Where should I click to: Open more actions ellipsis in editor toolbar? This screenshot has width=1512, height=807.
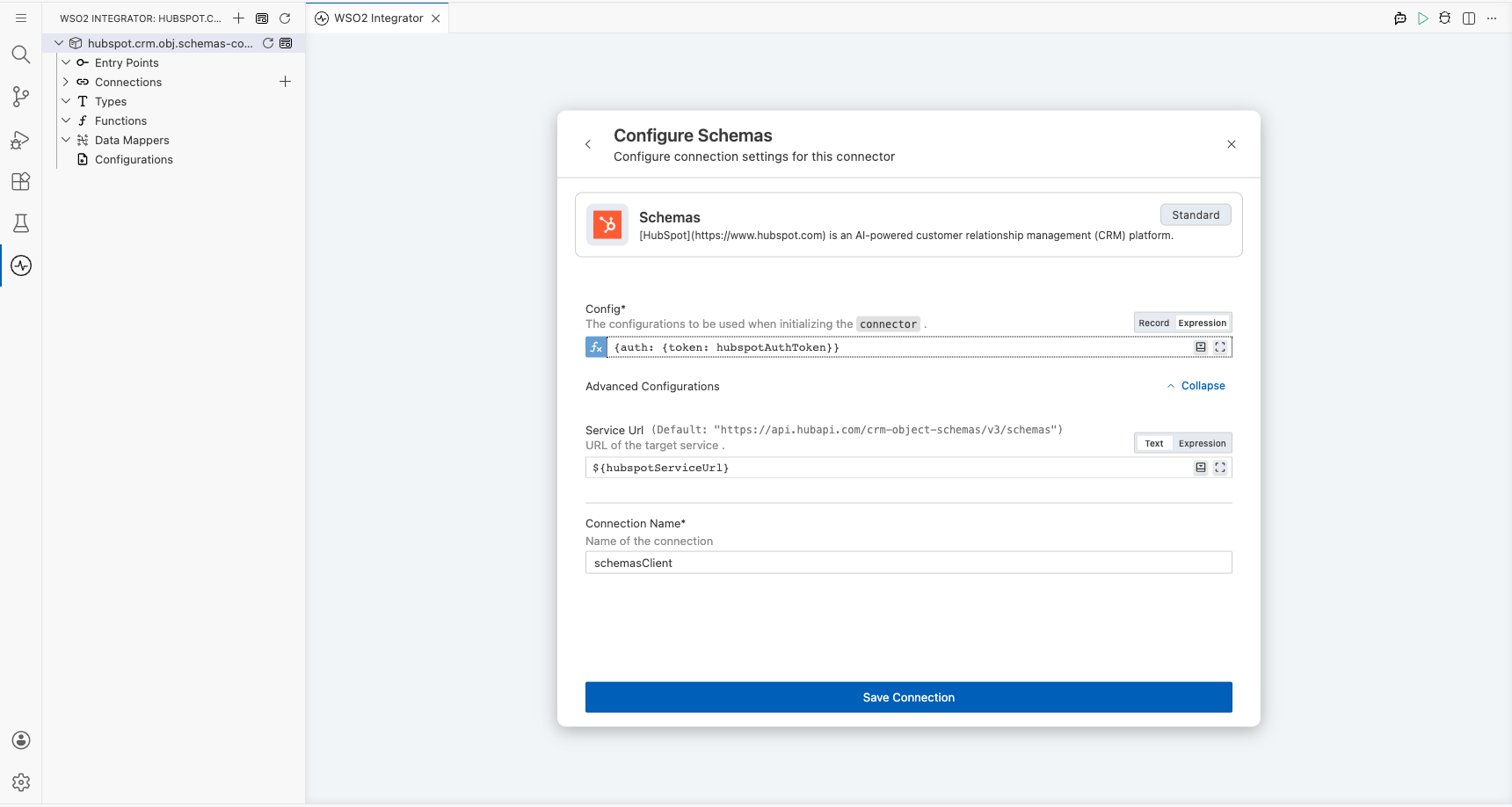click(1492, 18)
